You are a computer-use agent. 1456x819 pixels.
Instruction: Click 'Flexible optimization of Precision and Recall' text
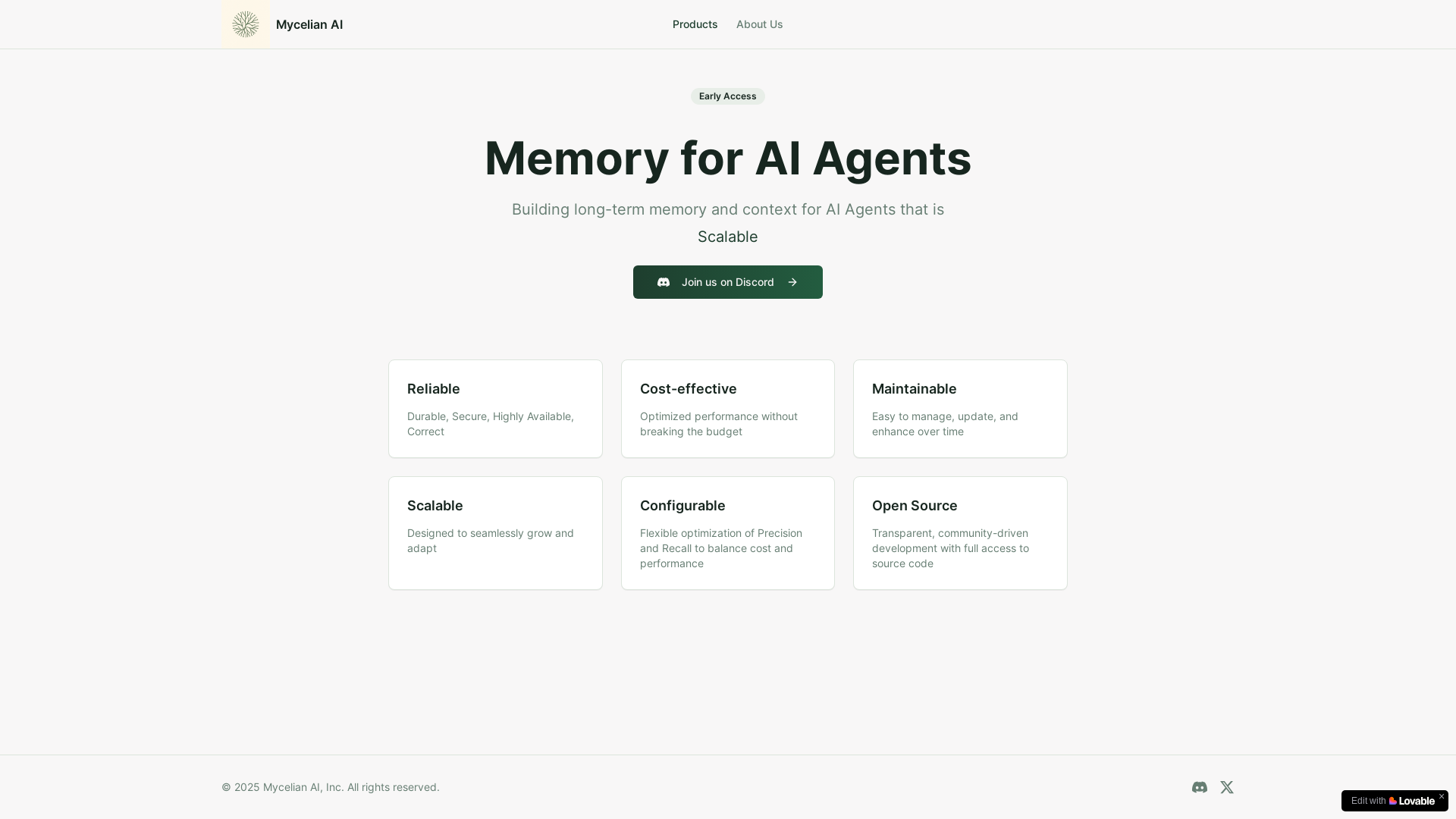coord(721,548)
